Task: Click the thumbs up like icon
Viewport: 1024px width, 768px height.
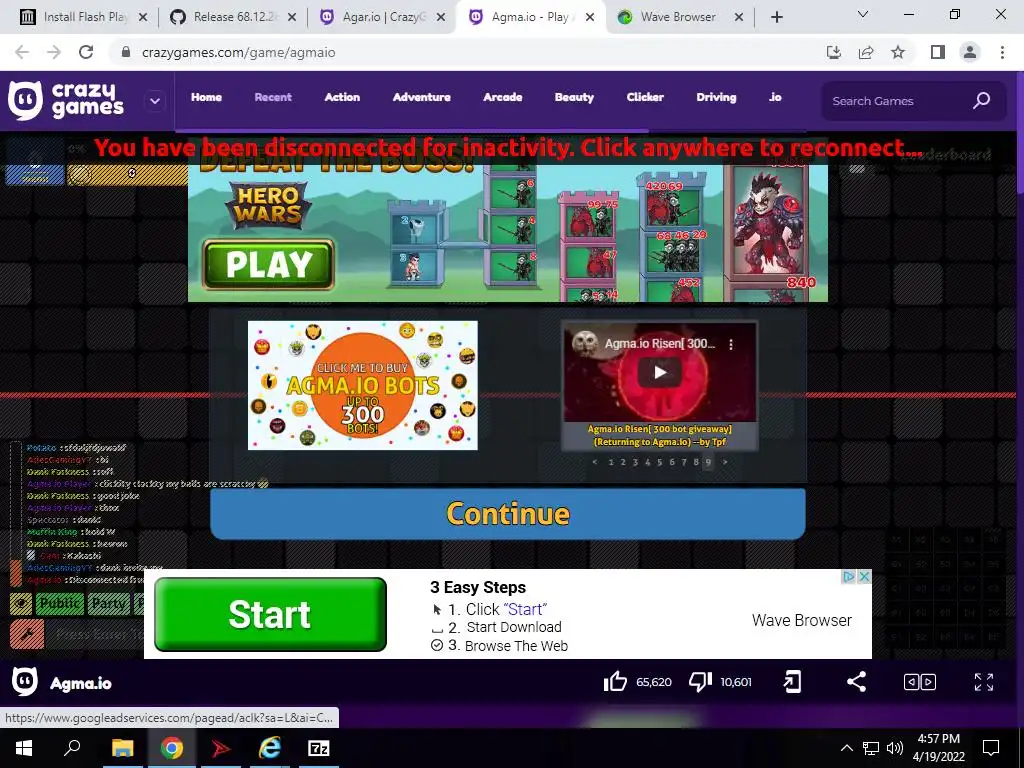Action: tap(615, 682)
